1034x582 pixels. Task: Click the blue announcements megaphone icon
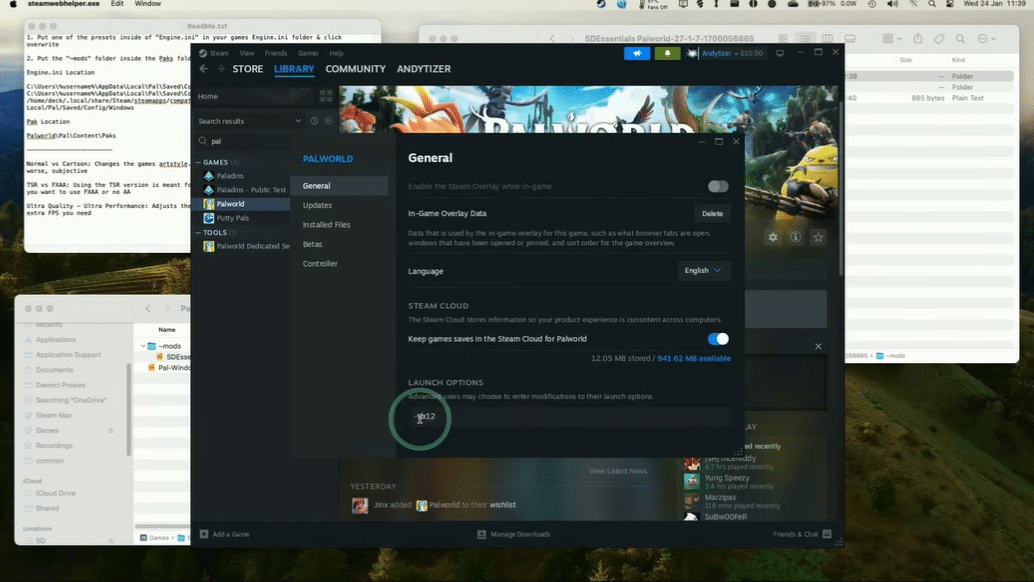click(x=636, y=53)
